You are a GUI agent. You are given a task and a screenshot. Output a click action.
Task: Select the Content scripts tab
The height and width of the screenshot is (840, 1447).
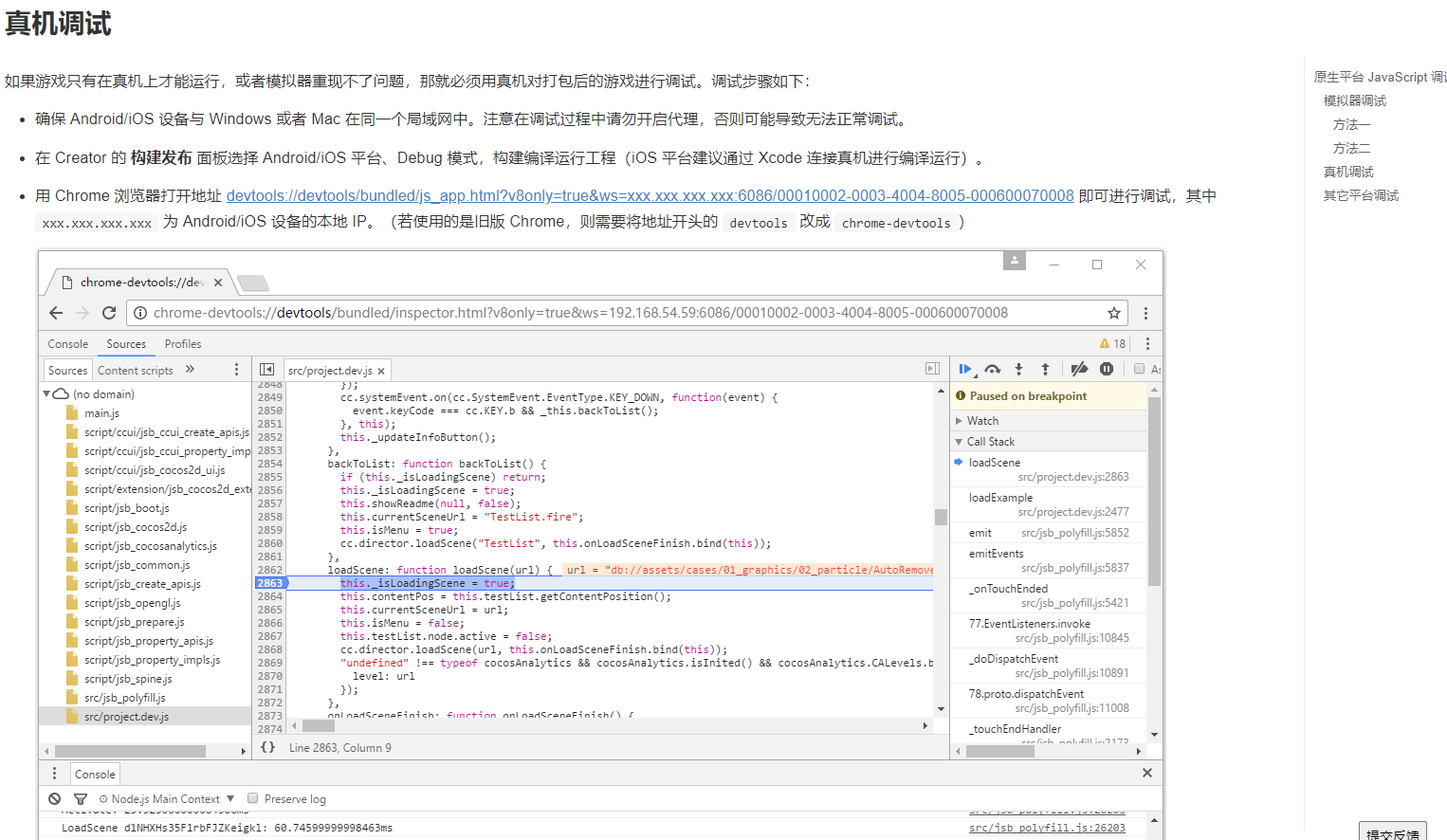(136, 371)
